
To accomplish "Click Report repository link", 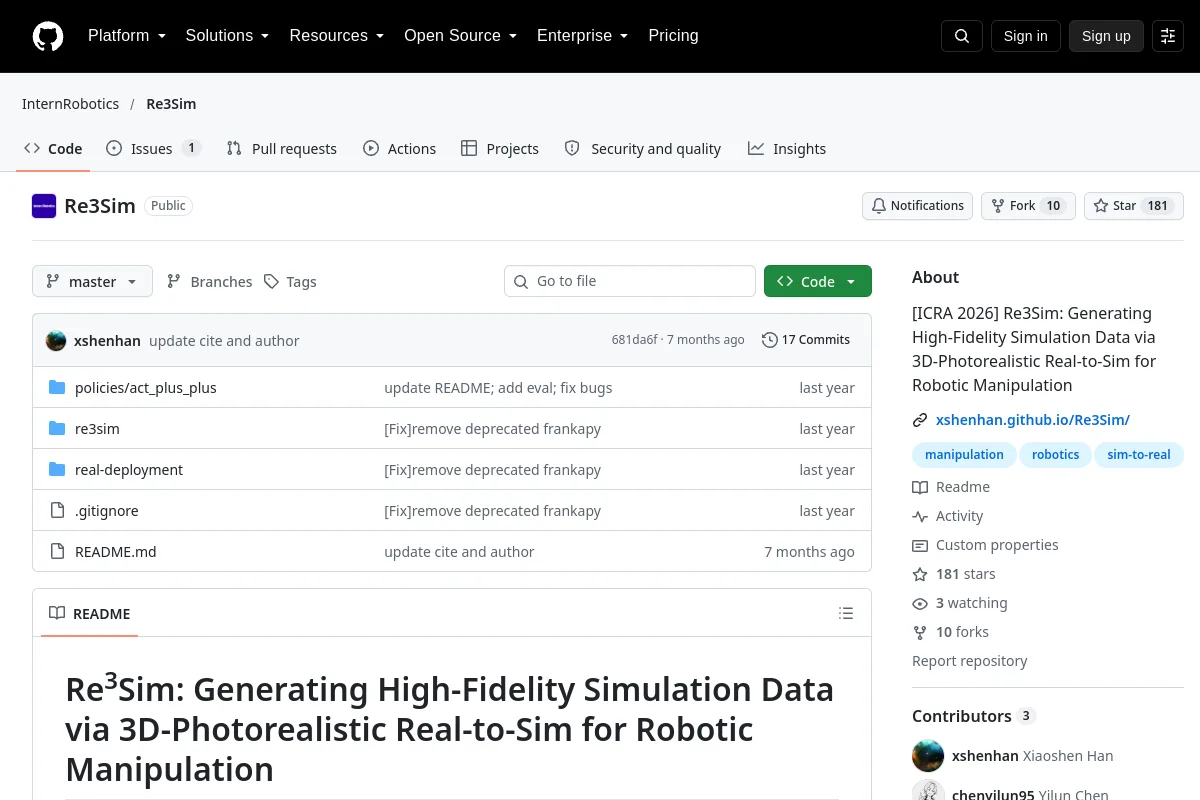I will click(x=970, y=661).
